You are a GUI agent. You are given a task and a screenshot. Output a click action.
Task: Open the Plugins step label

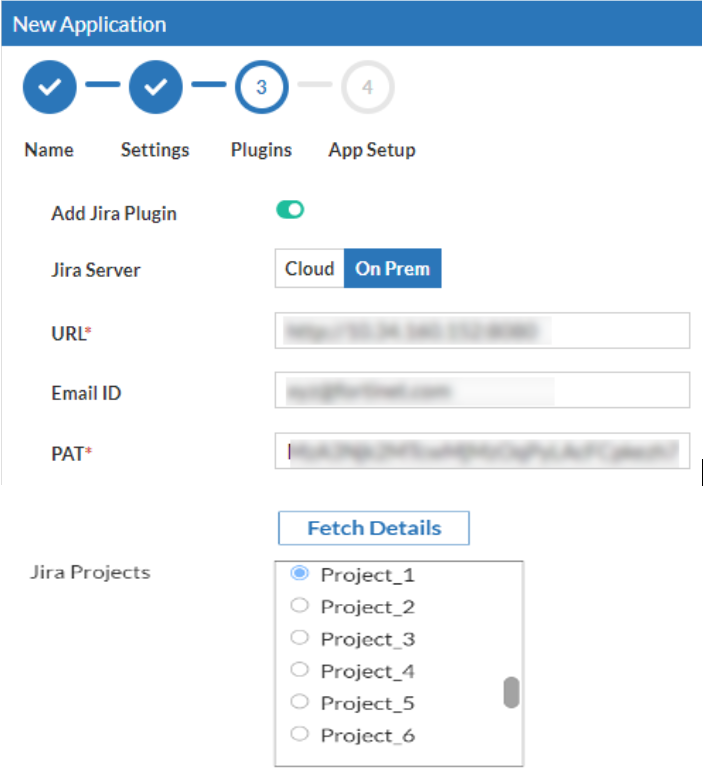(x=262, y=150)
